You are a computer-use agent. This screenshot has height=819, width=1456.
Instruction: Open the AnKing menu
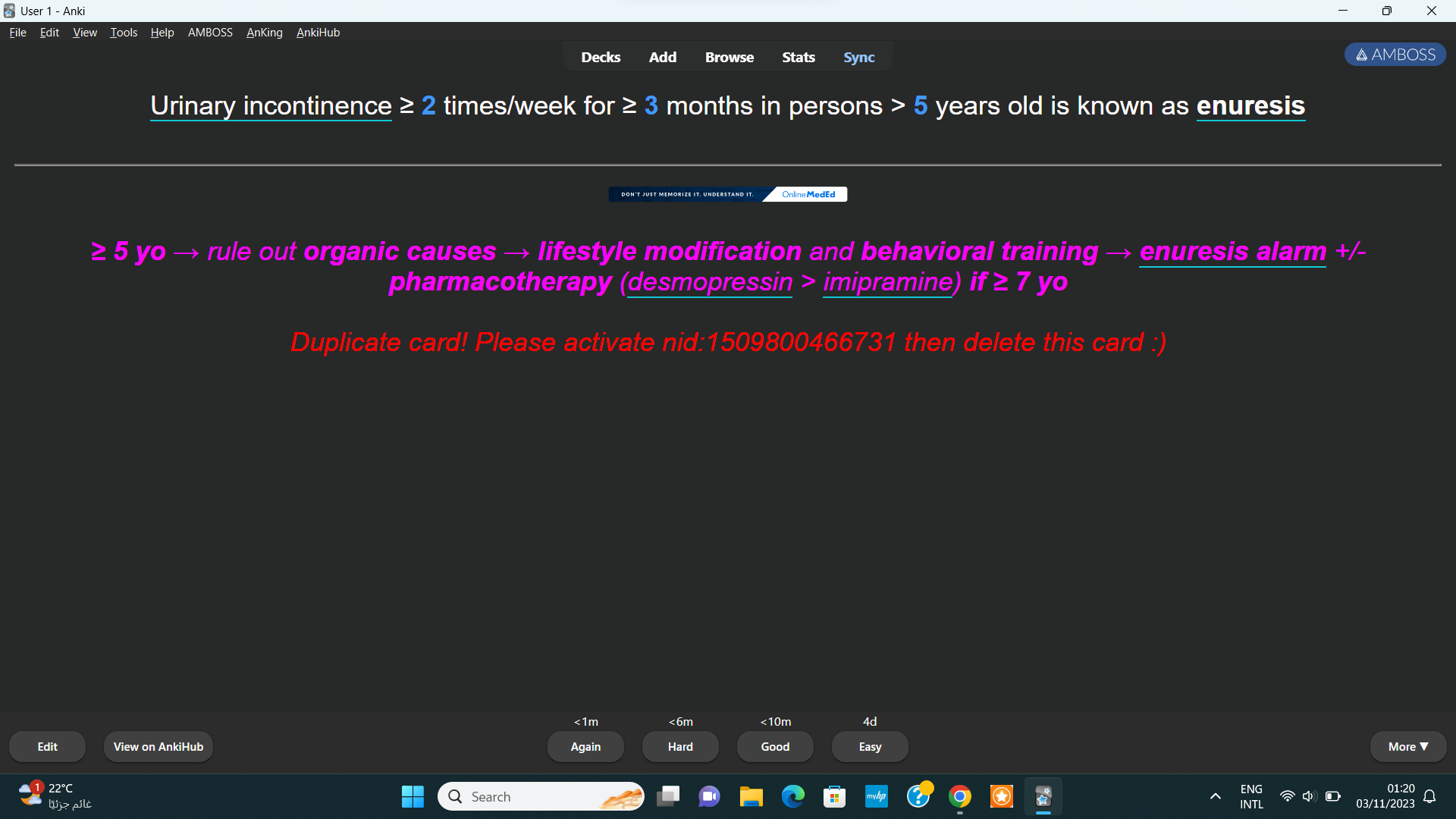point(264,33)
